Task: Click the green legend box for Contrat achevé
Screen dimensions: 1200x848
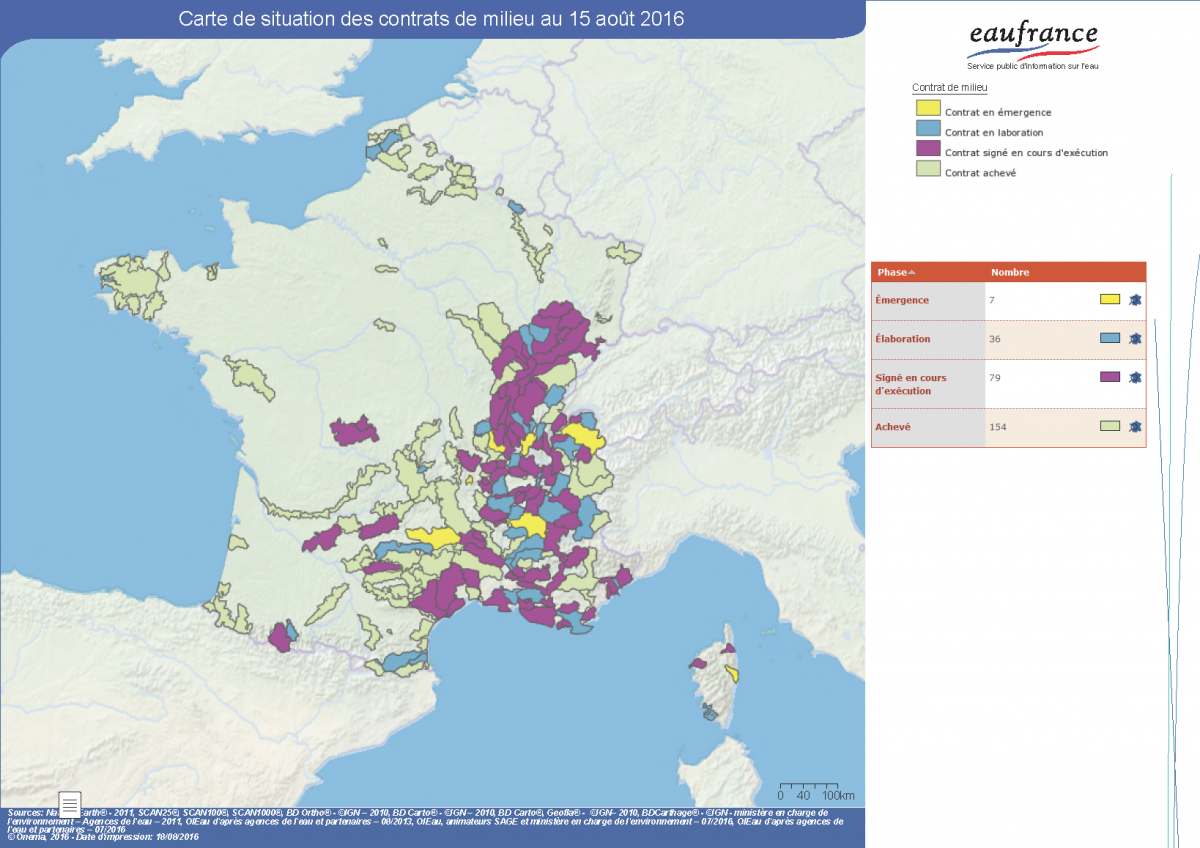Action: [928, 169]
